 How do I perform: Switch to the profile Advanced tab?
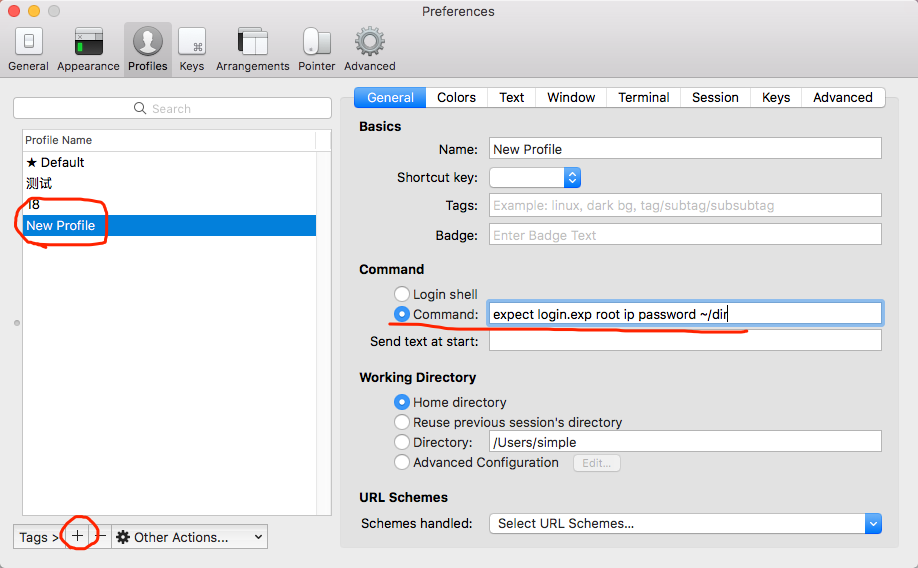pyautogui.click(x=843, y=98)
